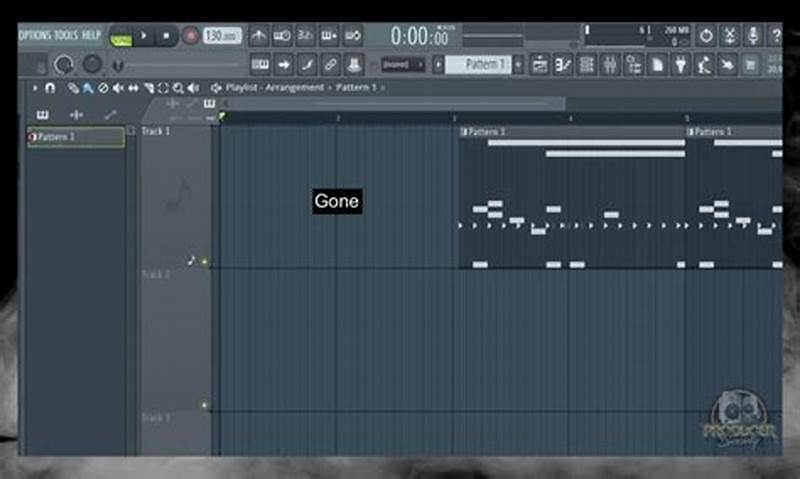Select the Delete tool
Screen dimensions: 800x479
click(103, 88)
